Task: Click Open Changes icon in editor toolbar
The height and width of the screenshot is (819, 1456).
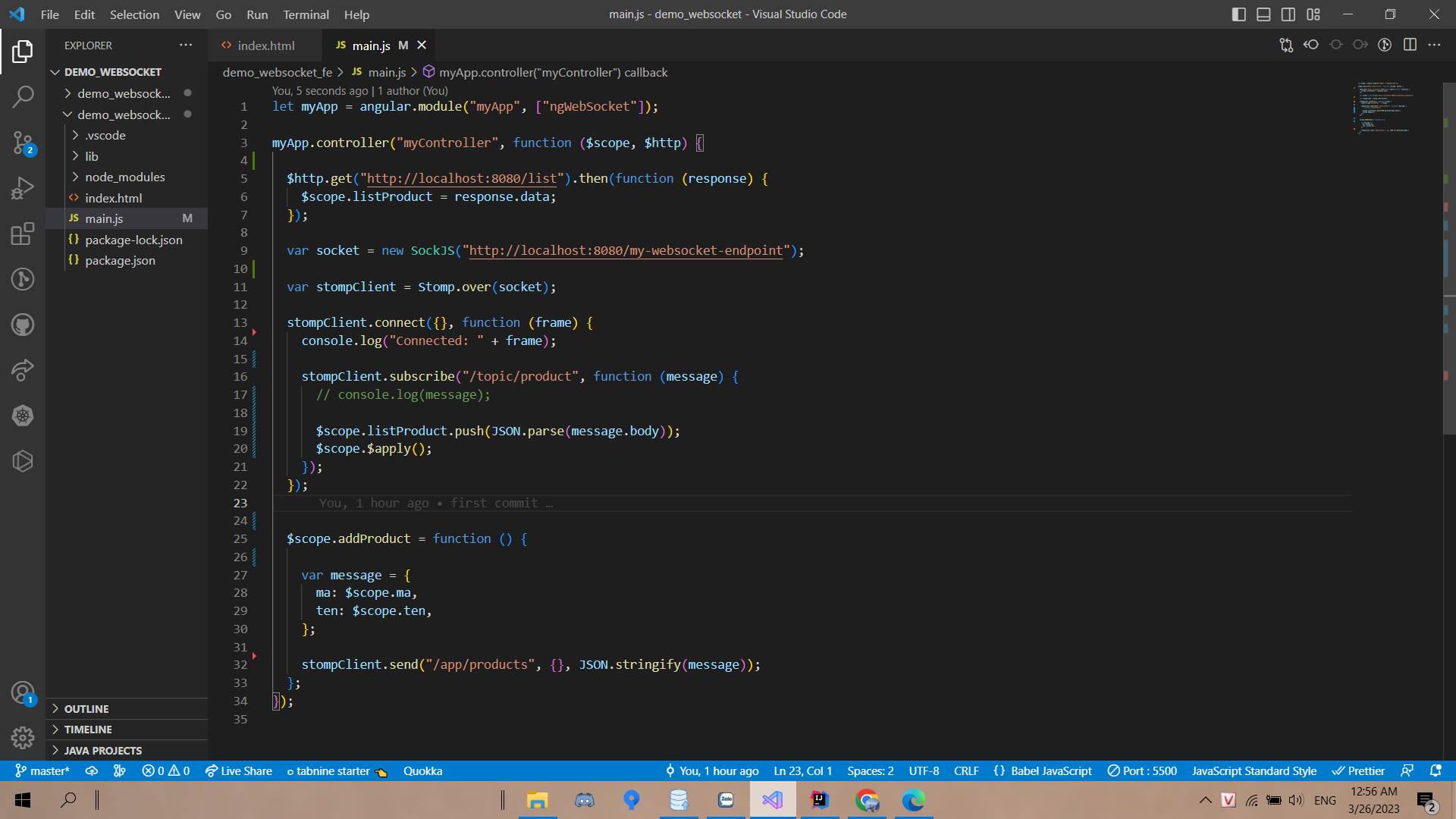Action: (x=1286, y=45)
